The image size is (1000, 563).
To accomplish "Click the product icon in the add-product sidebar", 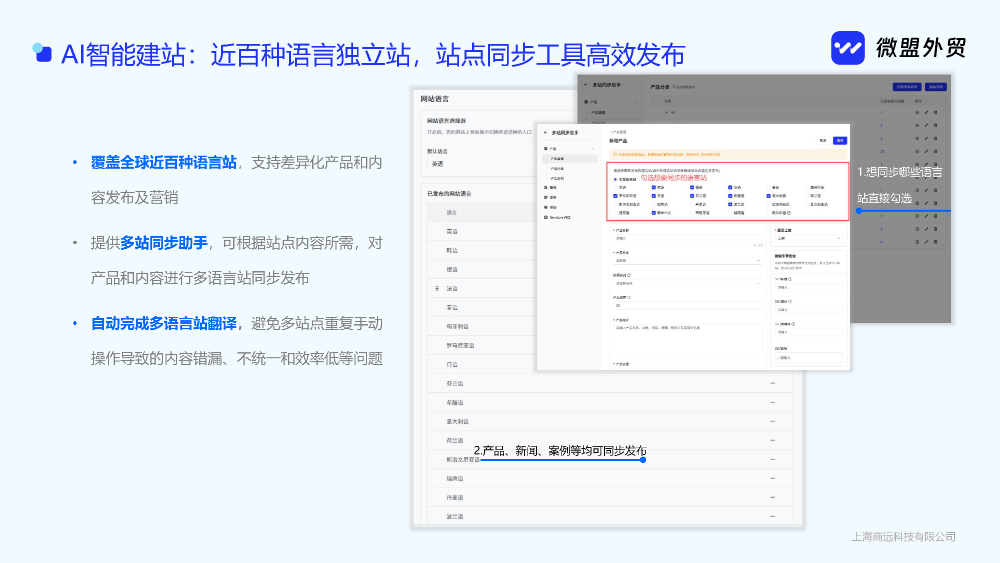I will pos(545,149).
